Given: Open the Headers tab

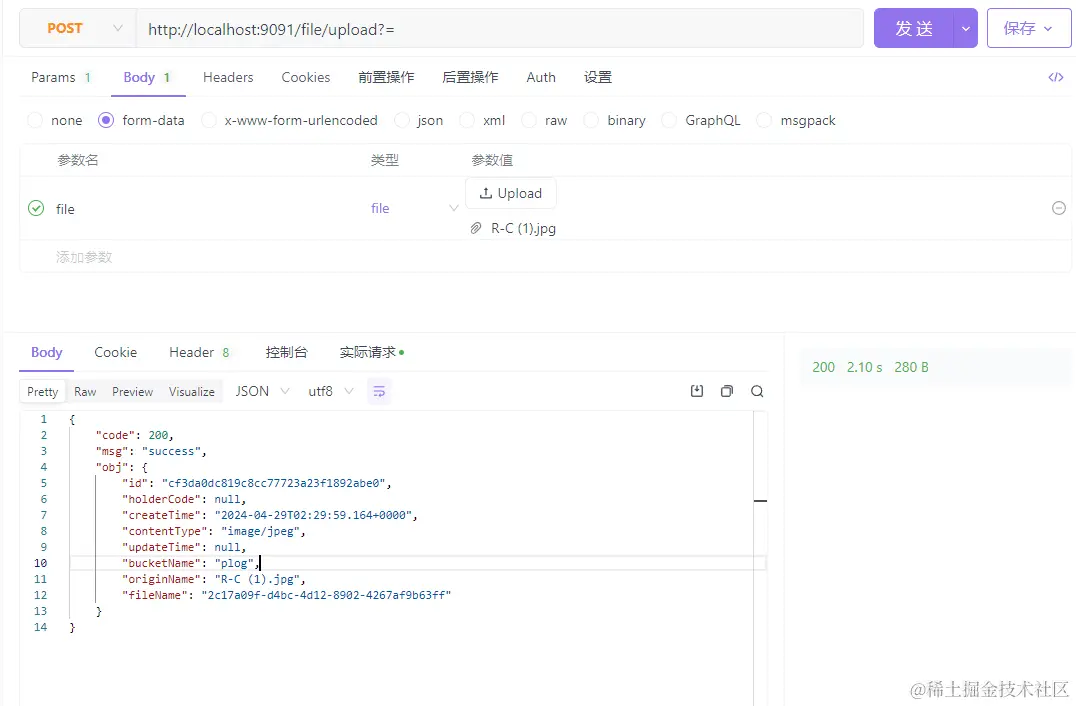Looking at the screenshot, I should click(x=228, y=77).
